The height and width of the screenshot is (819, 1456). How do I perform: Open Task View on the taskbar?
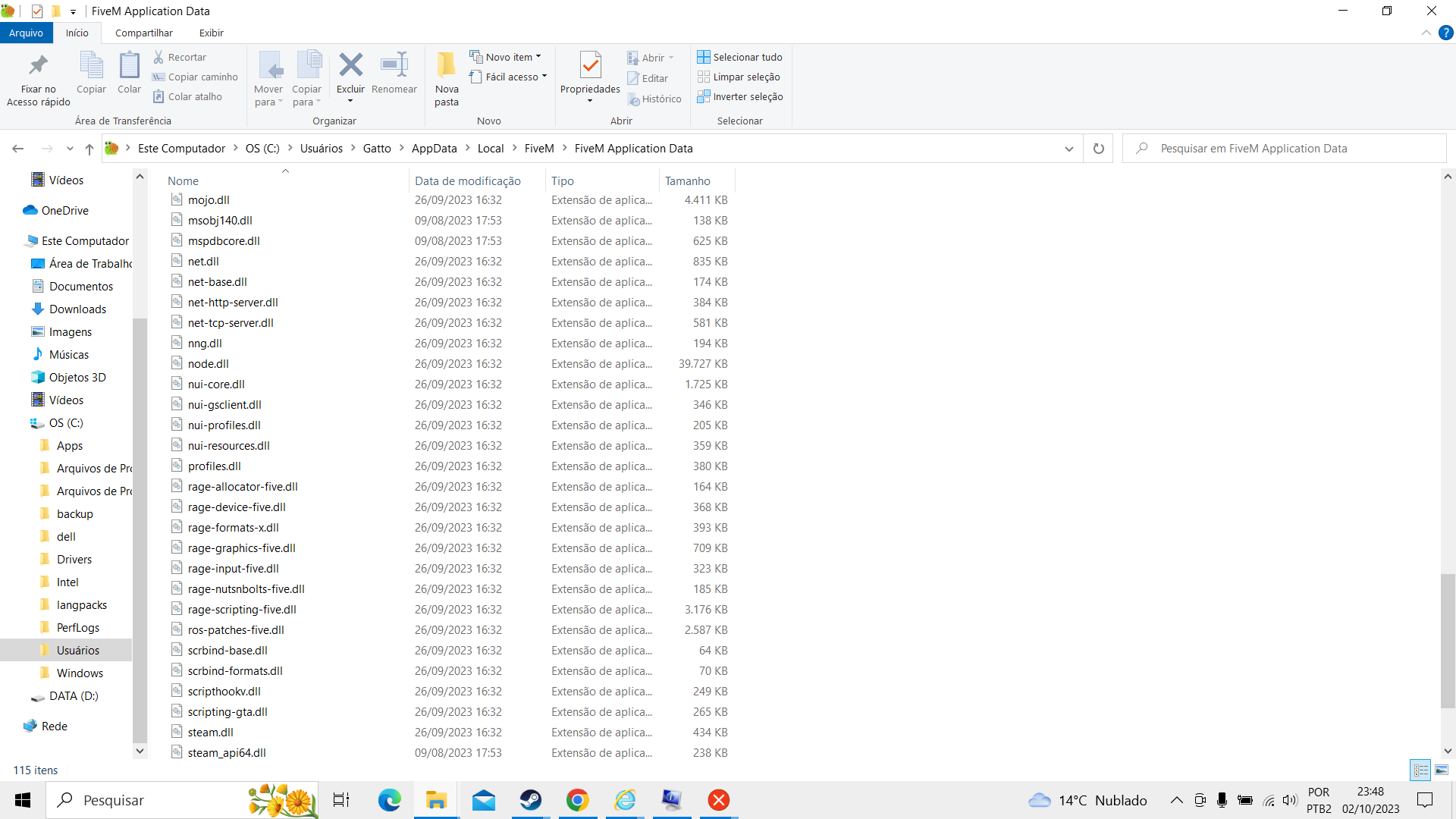click(x=341, y=800)
